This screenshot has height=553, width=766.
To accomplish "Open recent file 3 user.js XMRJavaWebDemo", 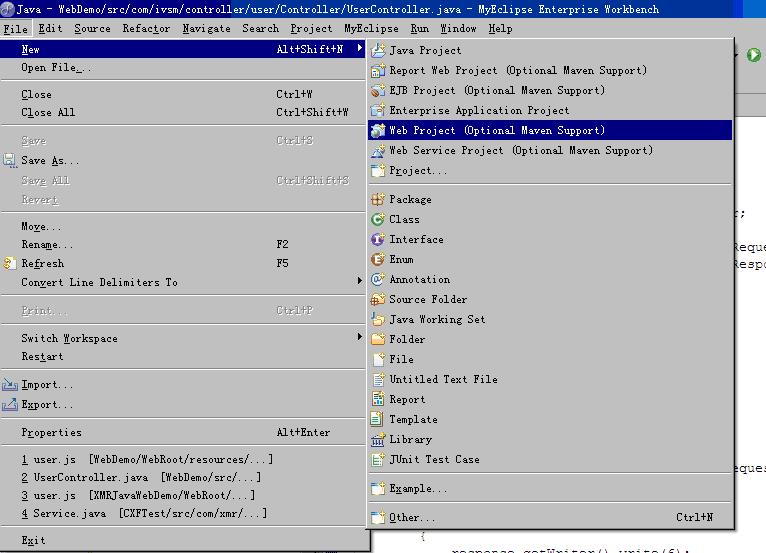I will [183, 495].
